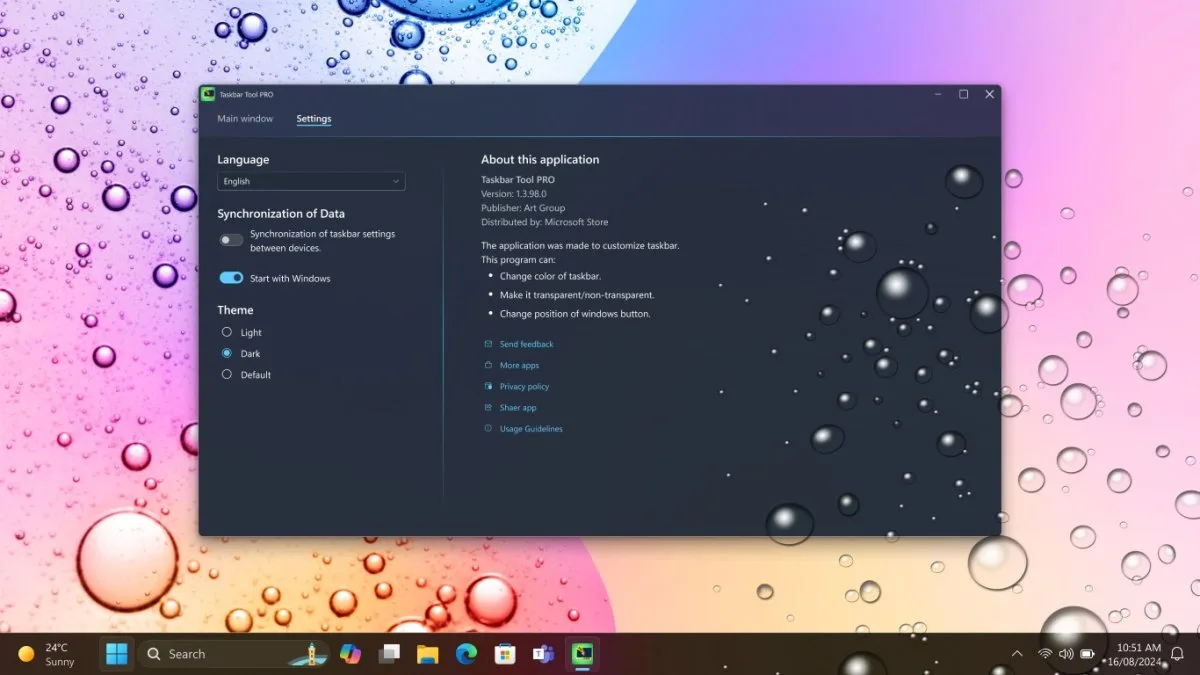
Task: Click the Privacy policy document icon
Action: point(488,386)
